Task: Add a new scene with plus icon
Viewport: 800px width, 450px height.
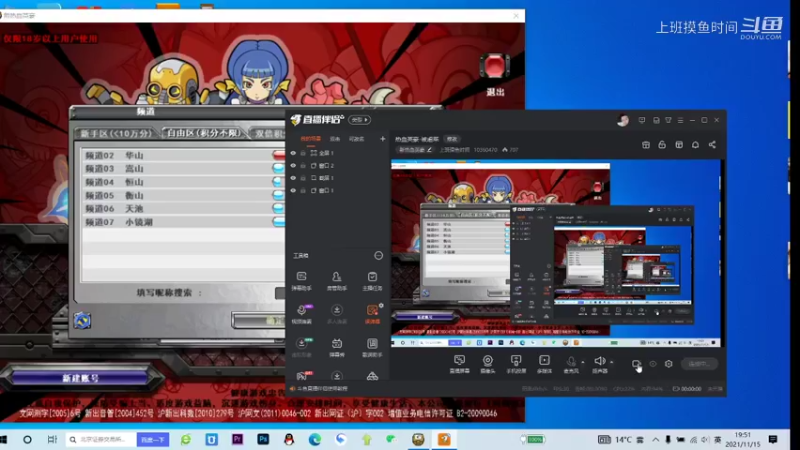Action: click(382, 139)
